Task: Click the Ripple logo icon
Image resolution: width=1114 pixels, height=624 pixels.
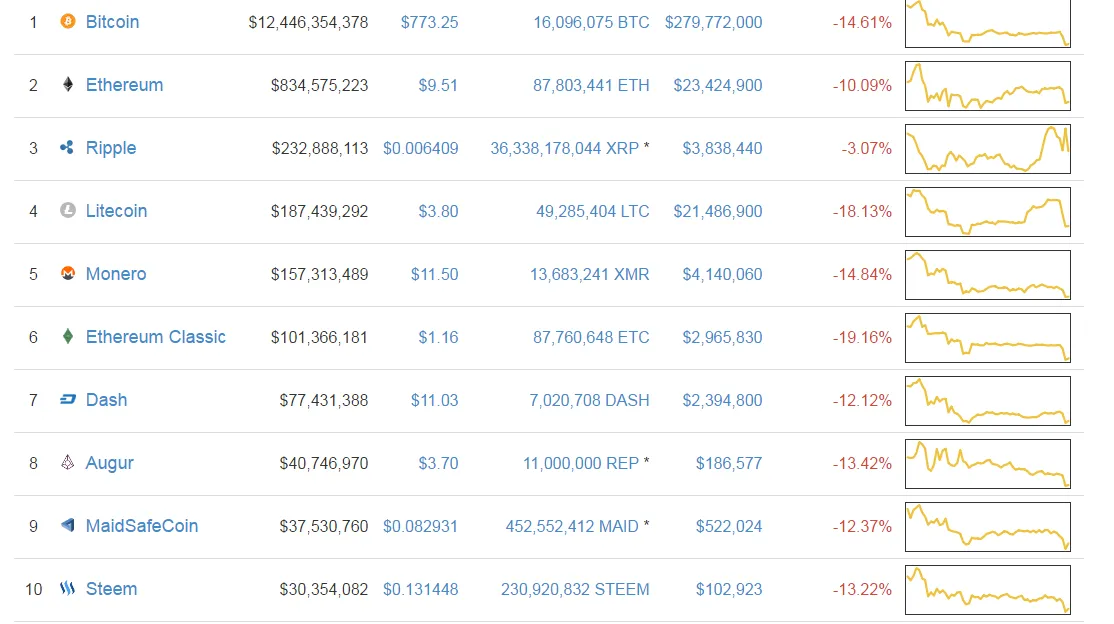Action: pyautogui.click(x=67, y=147)
